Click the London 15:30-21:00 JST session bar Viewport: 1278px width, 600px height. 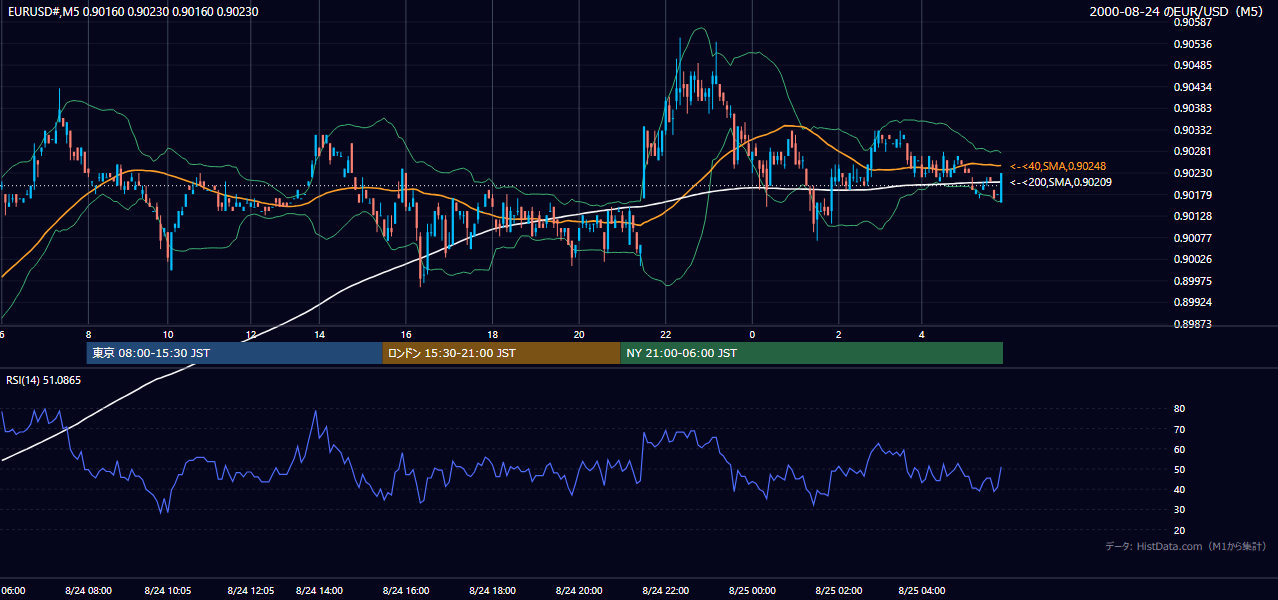(x=501, y=353)
